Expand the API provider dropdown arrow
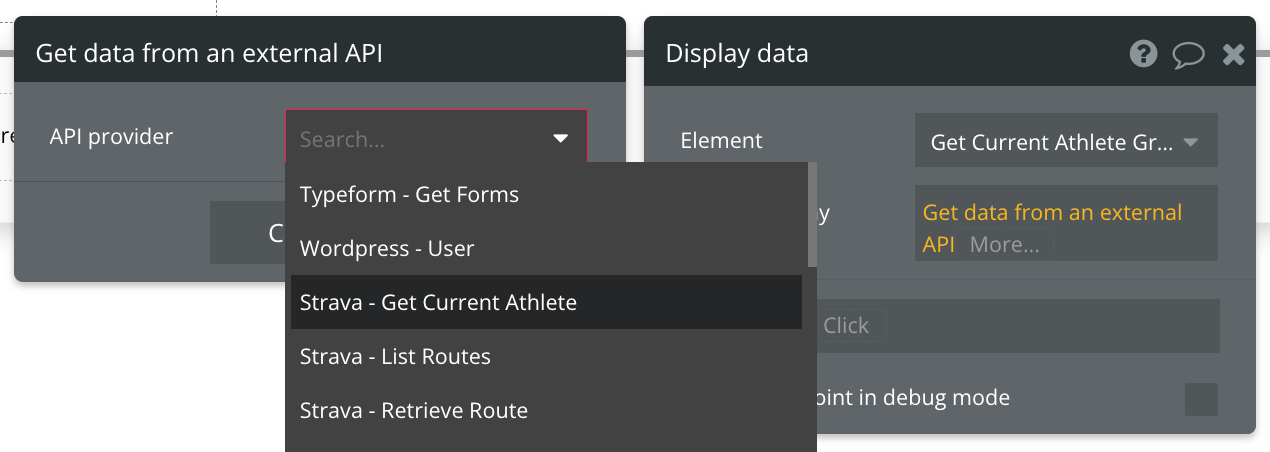Image resolution: width=1270 pixels, height=452 pixels. (x=560, y=139)
